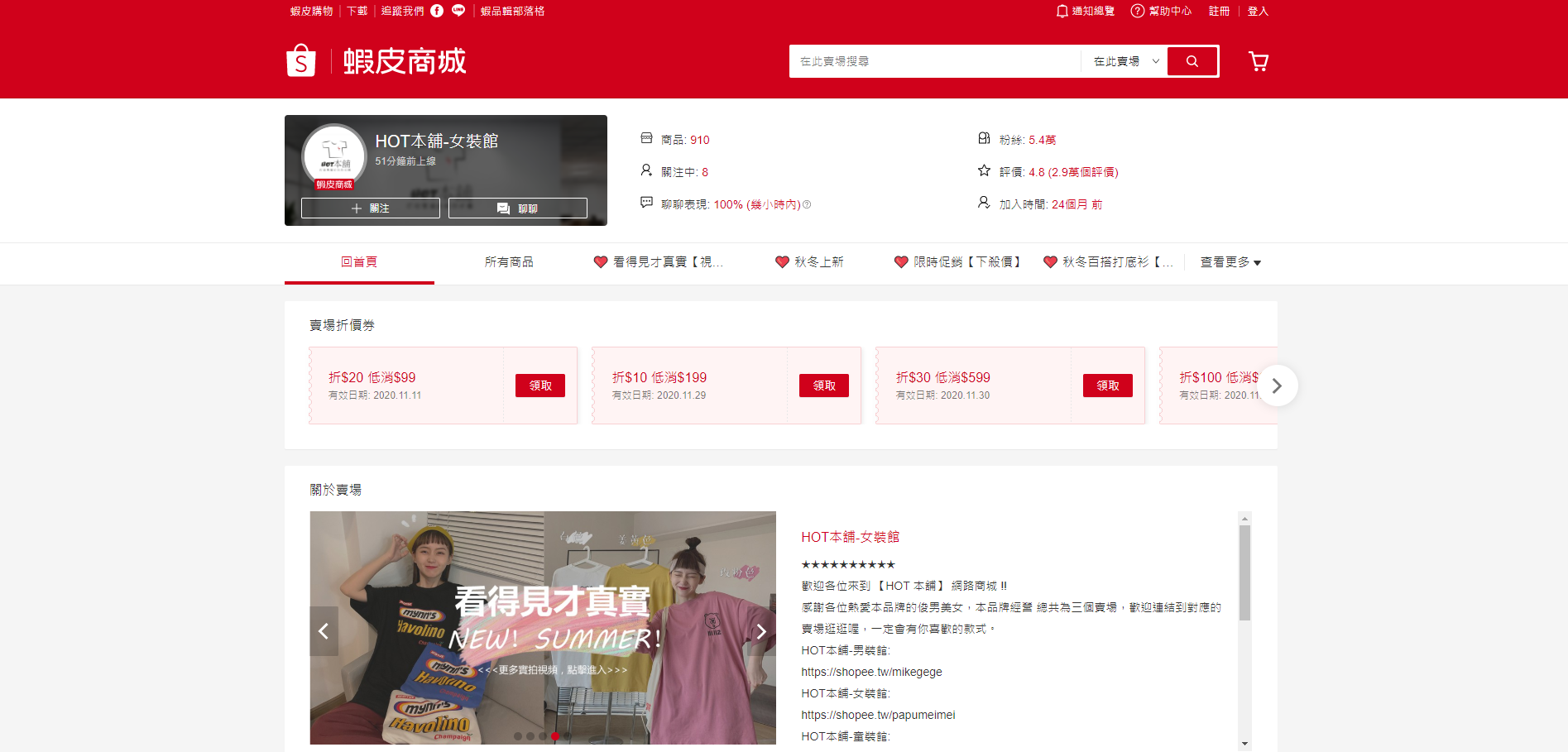Screen dimensions: 1568x752
Task: Open the shopping cart
Action: (x=1258, y=61)
